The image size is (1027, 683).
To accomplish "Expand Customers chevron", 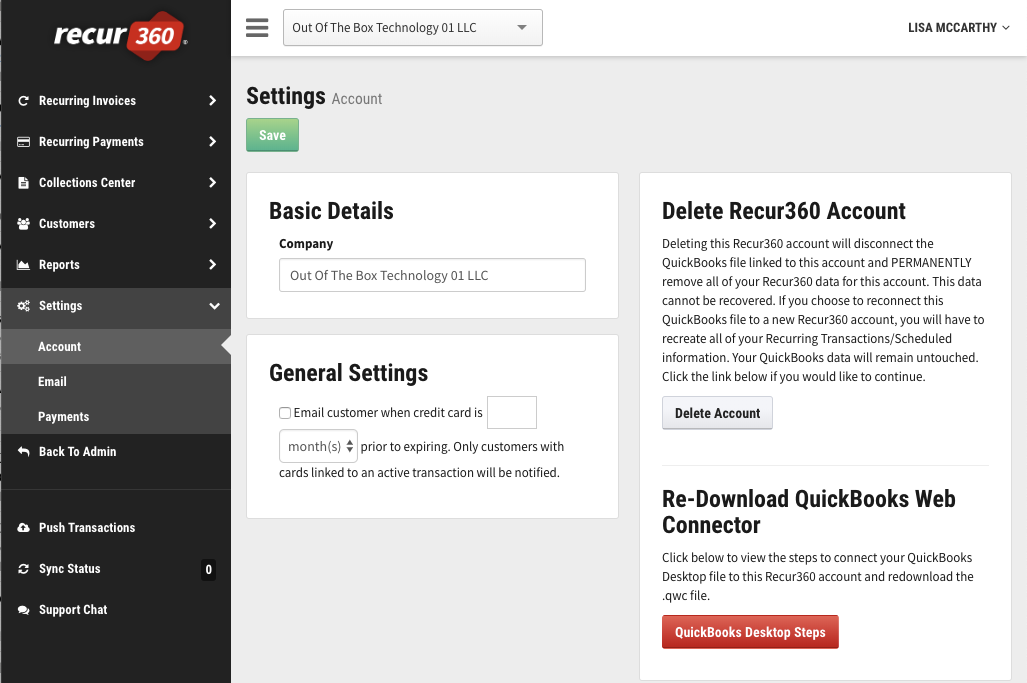I will point(212,224).
